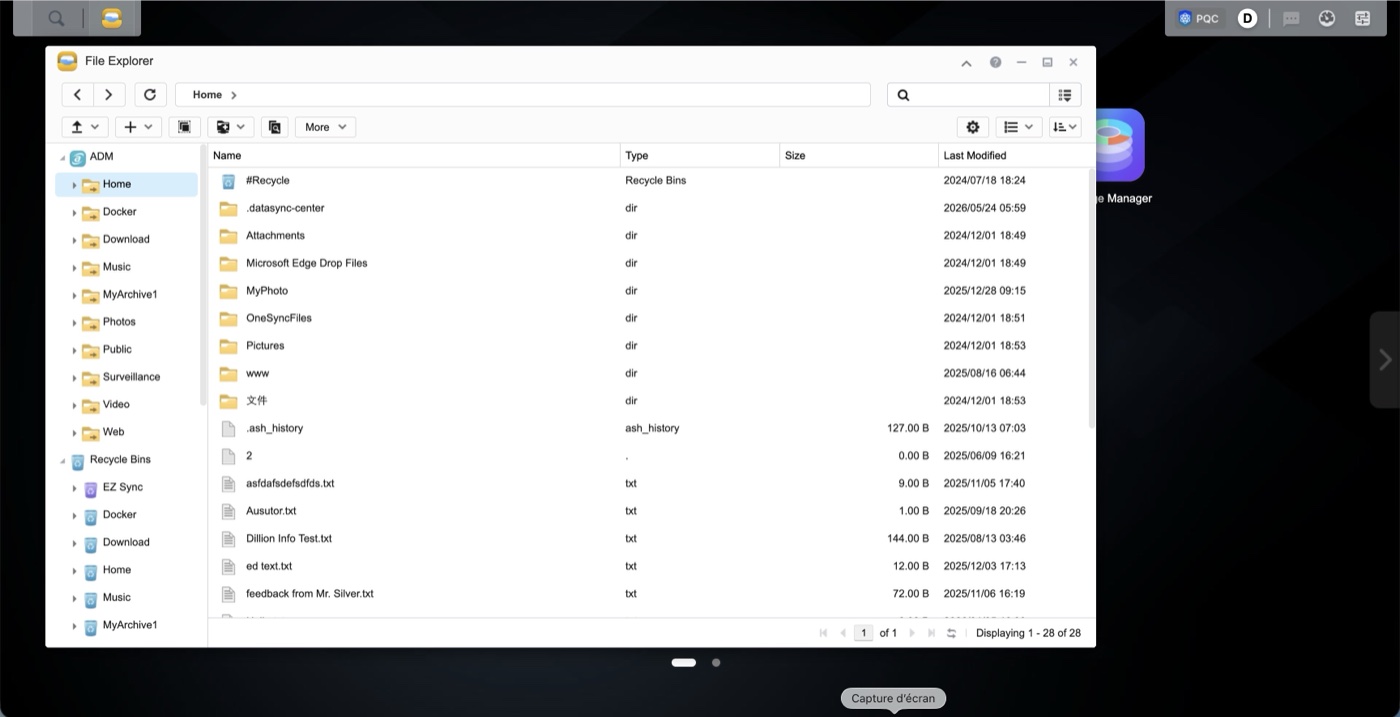Switch to second desktop page dot
Viewport: 1400px width, 717px height.
[x=716, y=662]
